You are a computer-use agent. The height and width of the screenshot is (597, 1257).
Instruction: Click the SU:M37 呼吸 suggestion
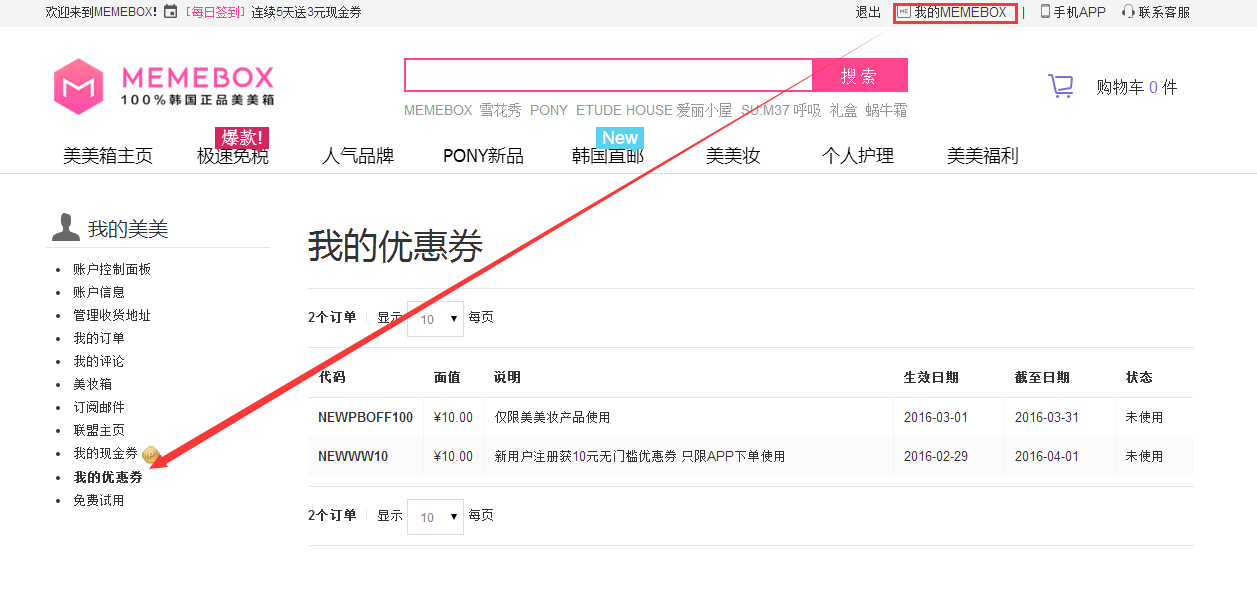tap(781, 110)
